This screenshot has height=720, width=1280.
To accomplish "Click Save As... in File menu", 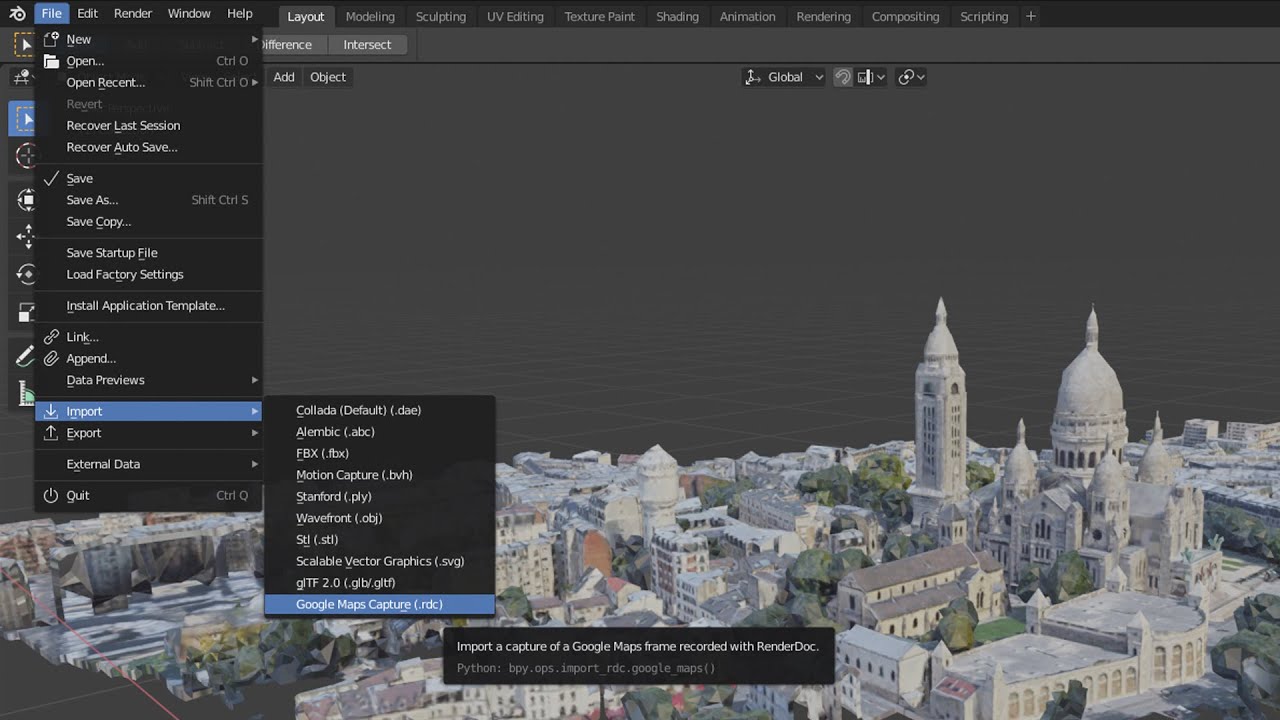I will coord(92,200).
